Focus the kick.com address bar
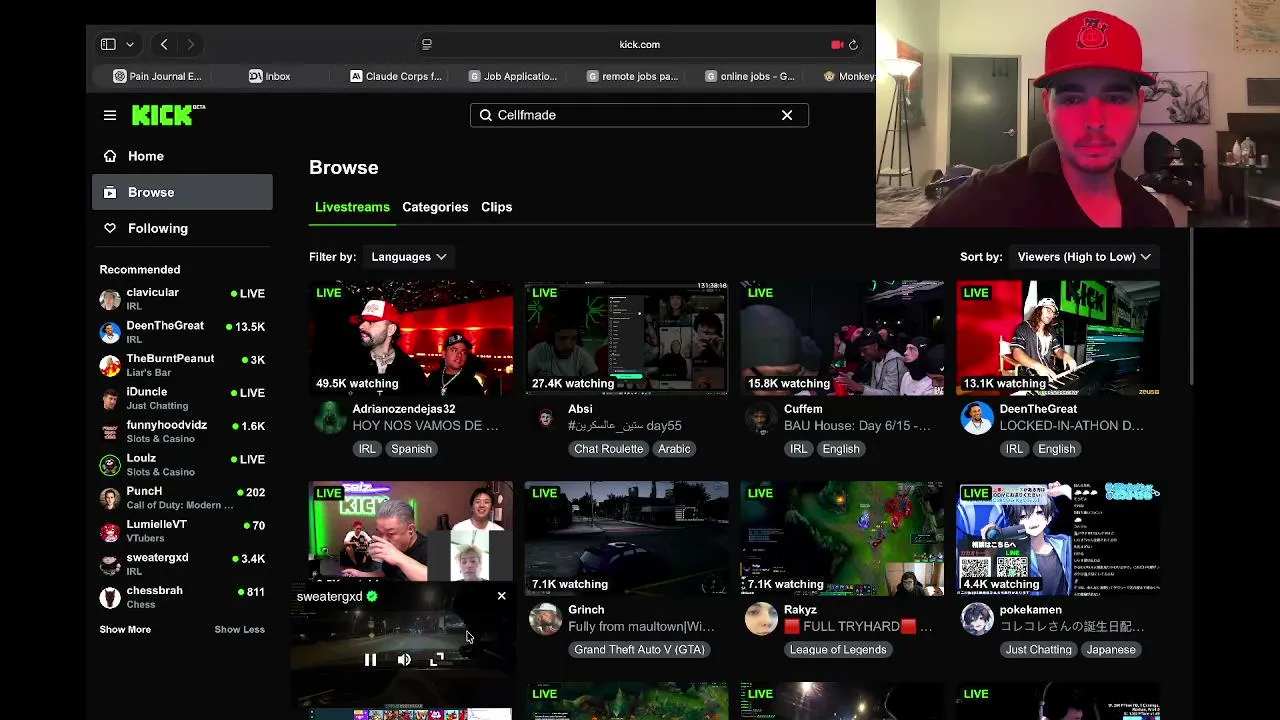 639,44
